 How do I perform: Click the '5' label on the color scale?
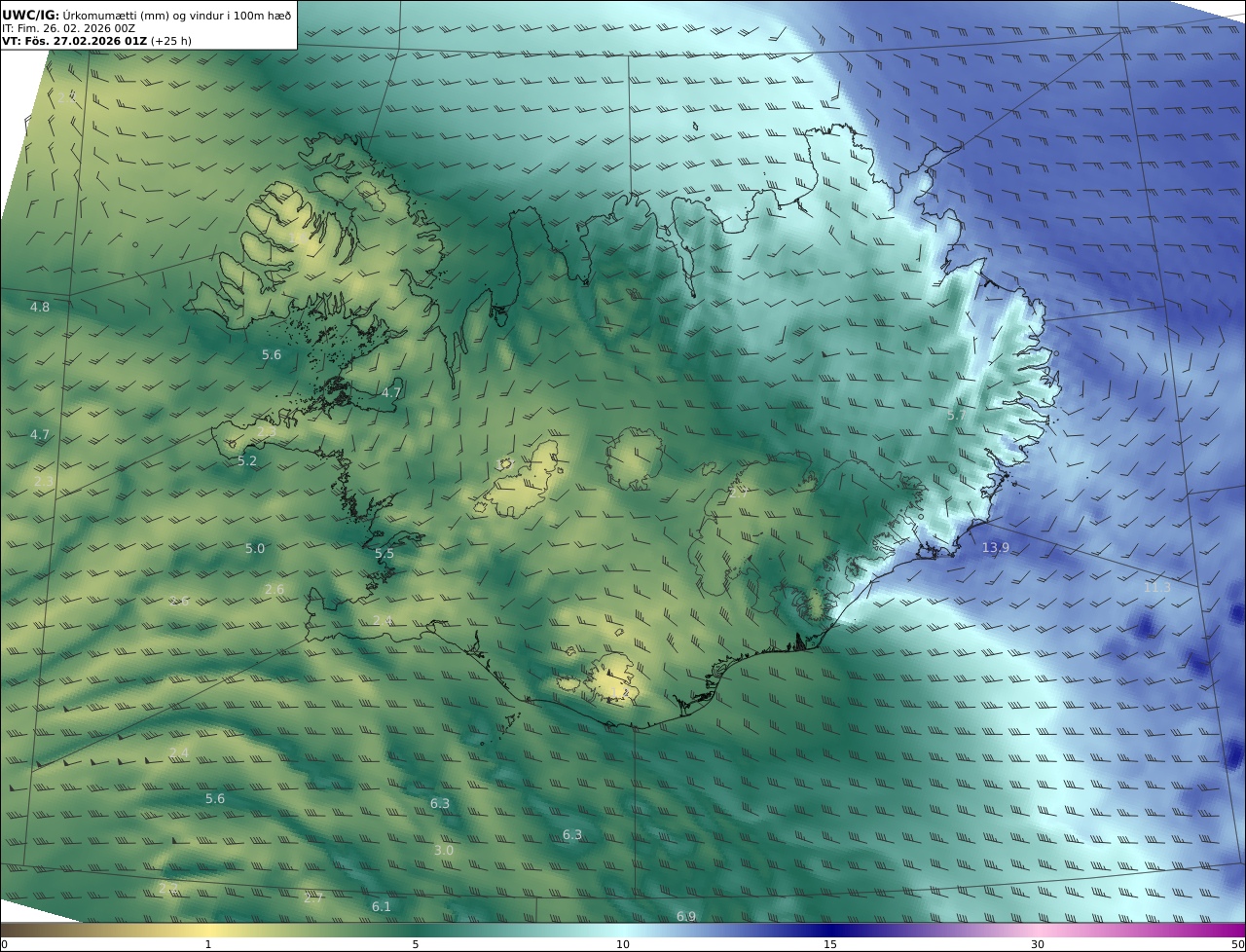point(416,944)
